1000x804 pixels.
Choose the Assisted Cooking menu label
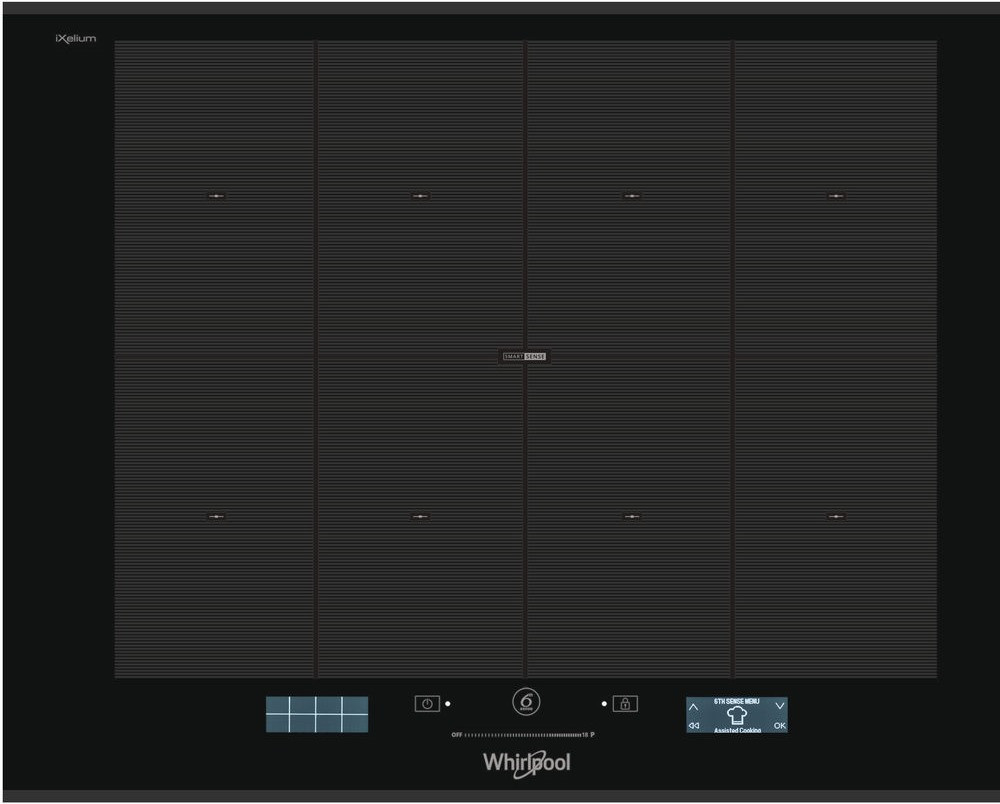[x=737, y=730]
